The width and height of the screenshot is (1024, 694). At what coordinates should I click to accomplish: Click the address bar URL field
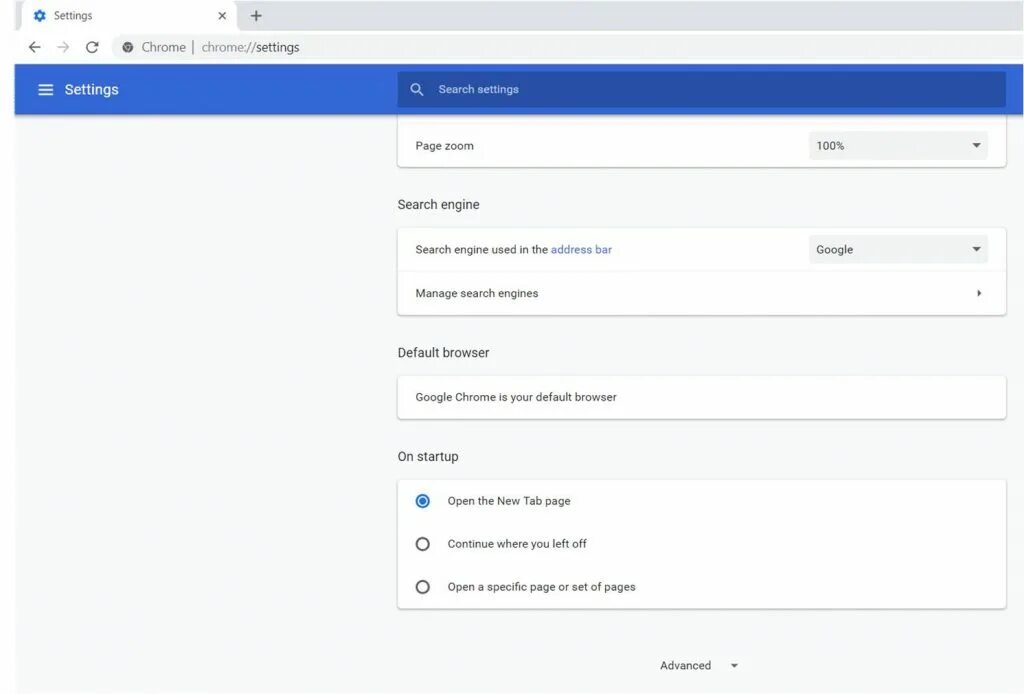(567, 47)
